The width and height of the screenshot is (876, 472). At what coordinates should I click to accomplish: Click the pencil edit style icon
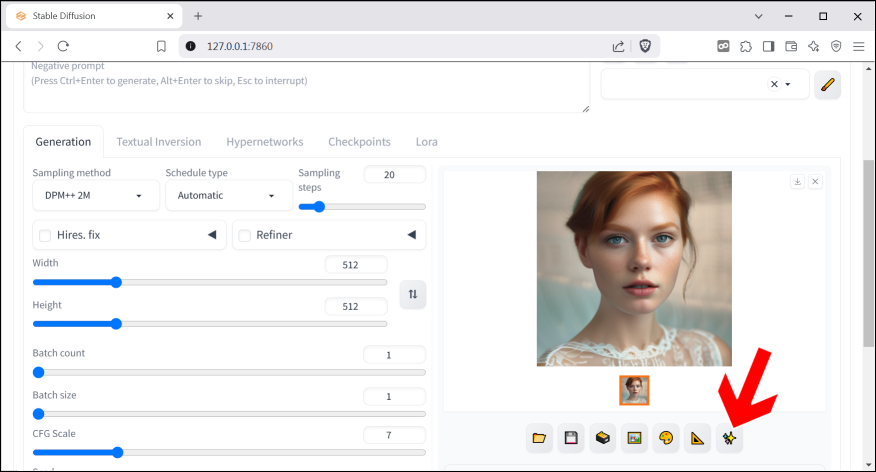[827, 85]
